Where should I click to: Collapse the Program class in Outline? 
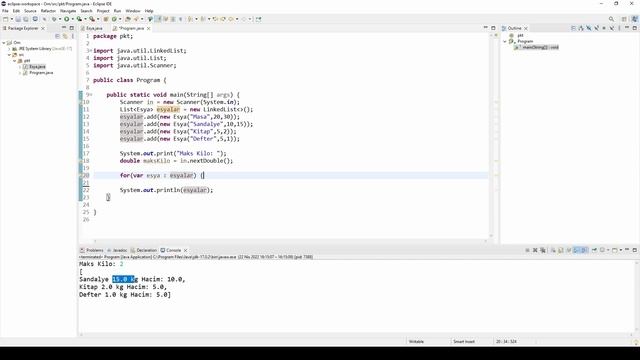(505, 41)
